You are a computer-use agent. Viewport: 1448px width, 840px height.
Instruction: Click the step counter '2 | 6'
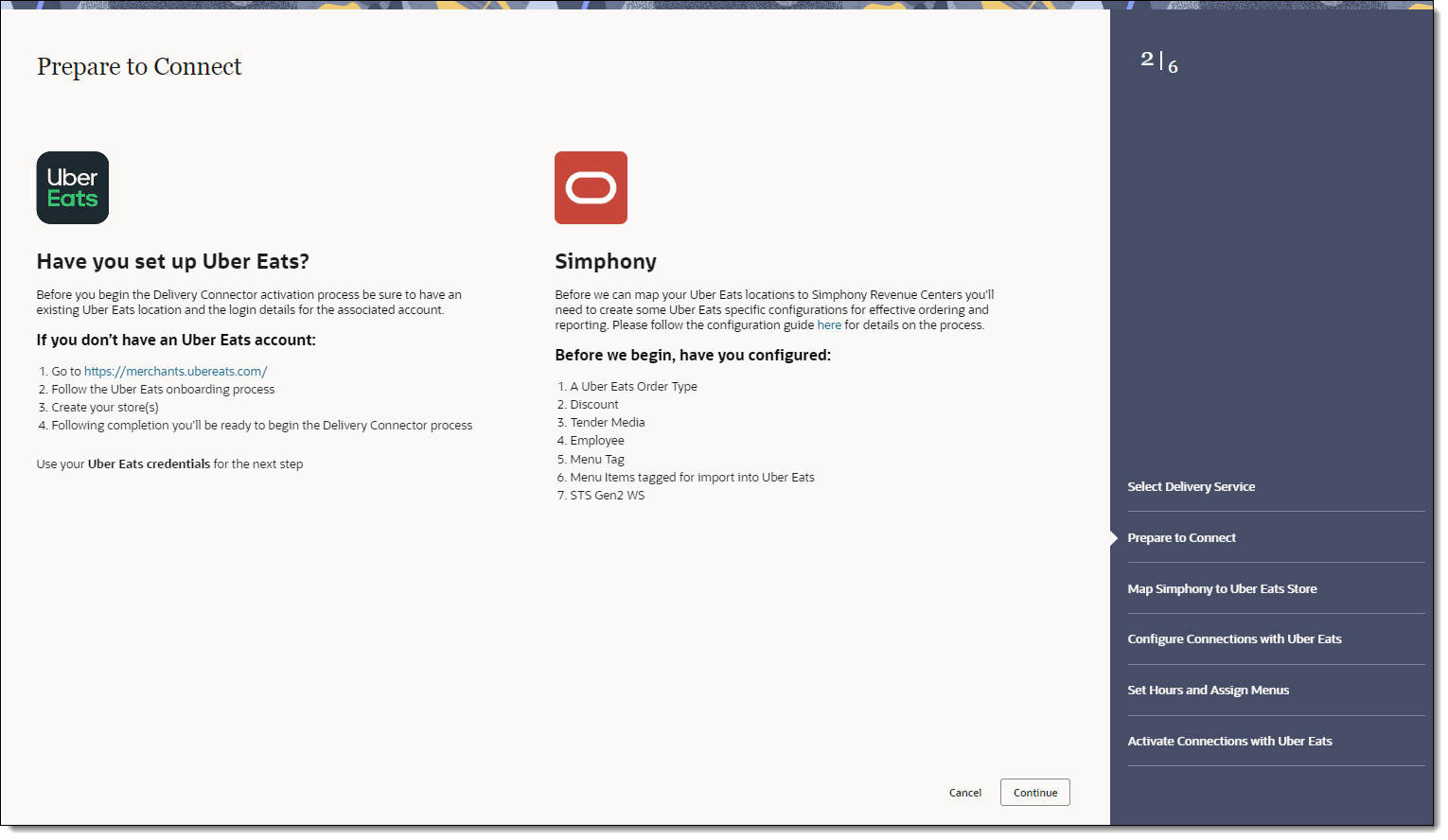click(1159, 62)
